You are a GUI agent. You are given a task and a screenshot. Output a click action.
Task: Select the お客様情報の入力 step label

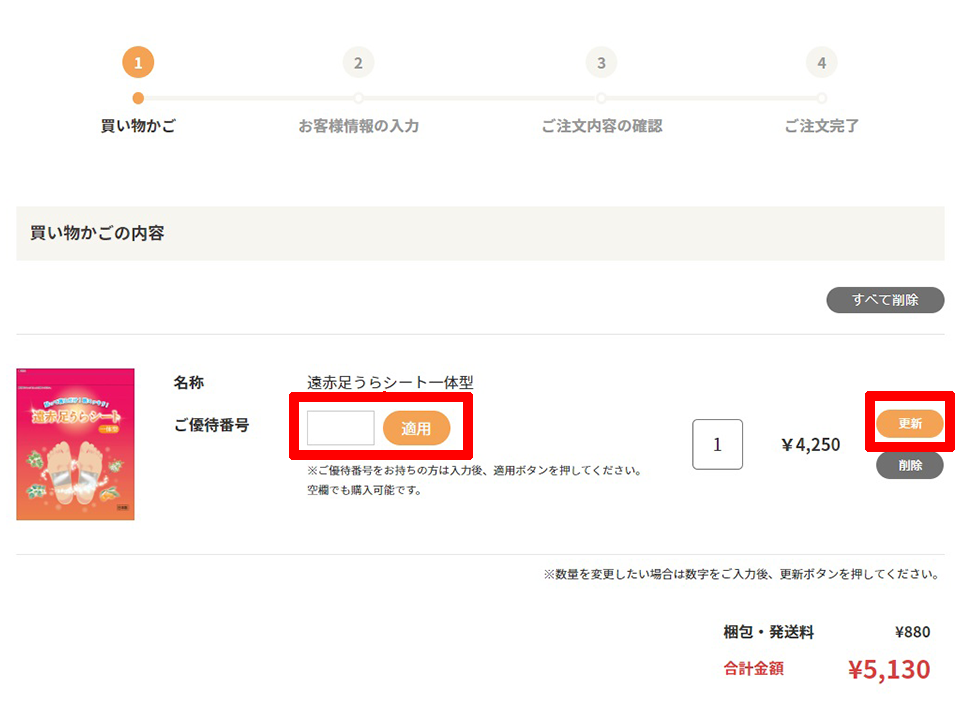(359, 126)
